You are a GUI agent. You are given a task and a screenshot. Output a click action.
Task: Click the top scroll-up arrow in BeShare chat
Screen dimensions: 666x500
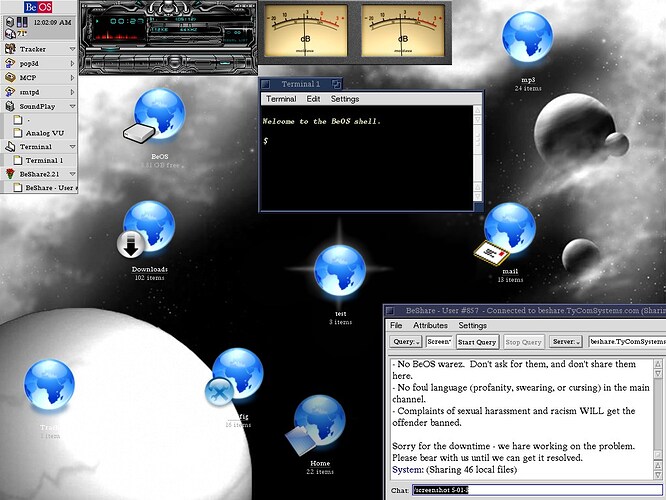point(658,364)
